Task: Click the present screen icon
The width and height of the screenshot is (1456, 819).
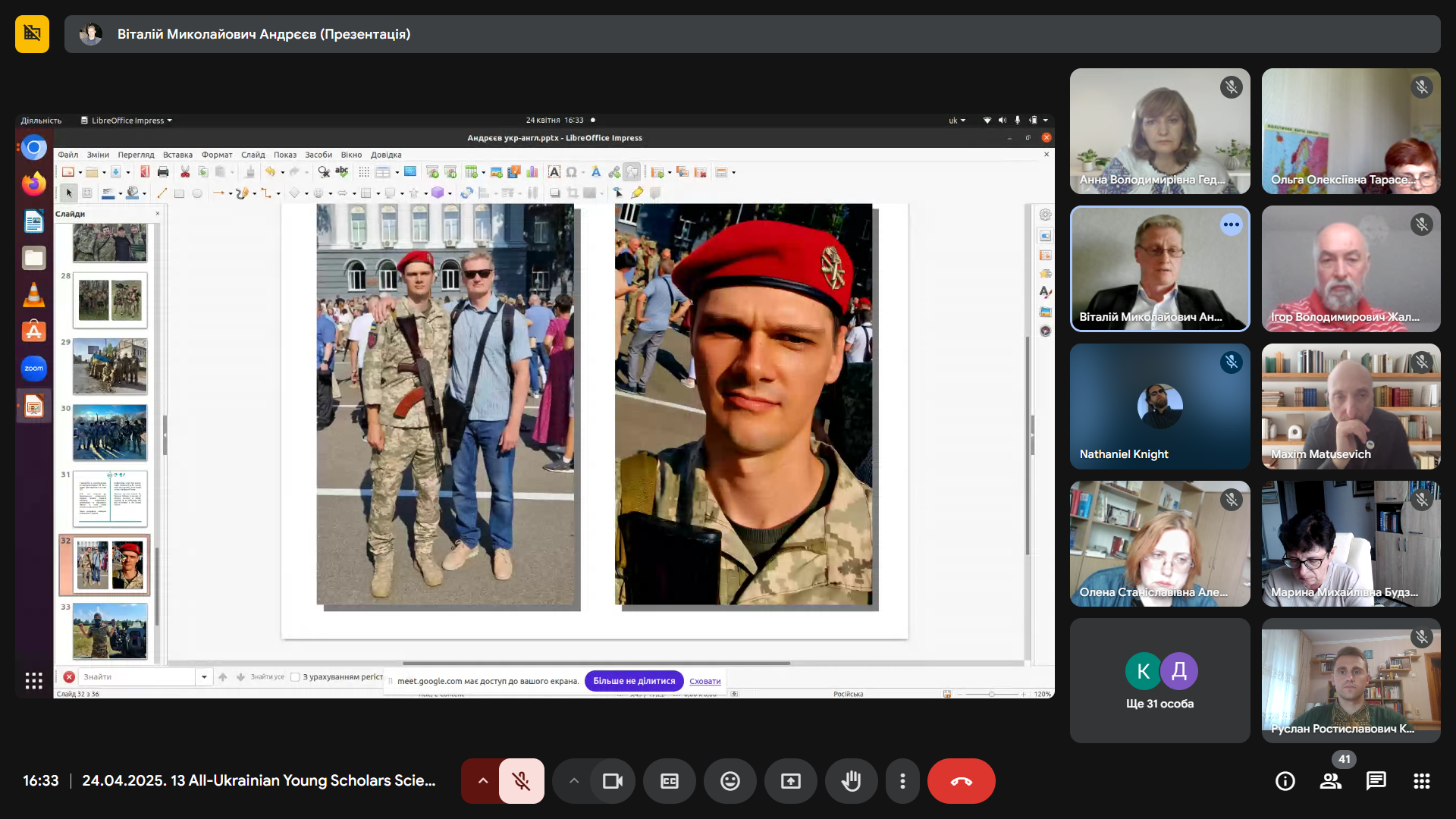Action: [x=791, y=781]
